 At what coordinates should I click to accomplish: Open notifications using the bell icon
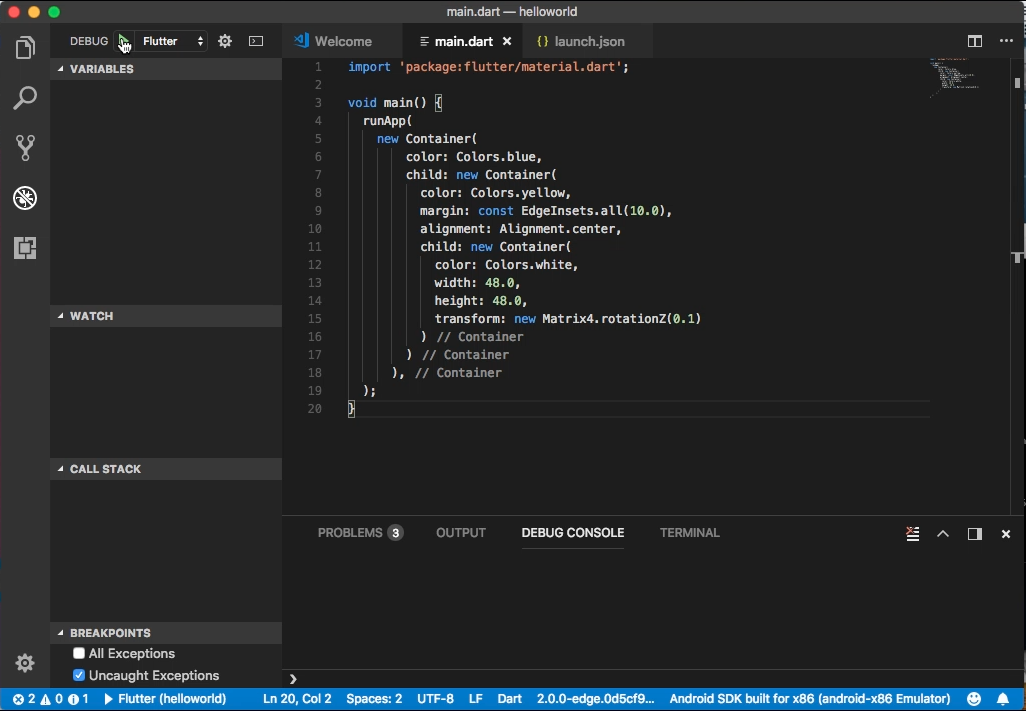[x=1002, y=699]
